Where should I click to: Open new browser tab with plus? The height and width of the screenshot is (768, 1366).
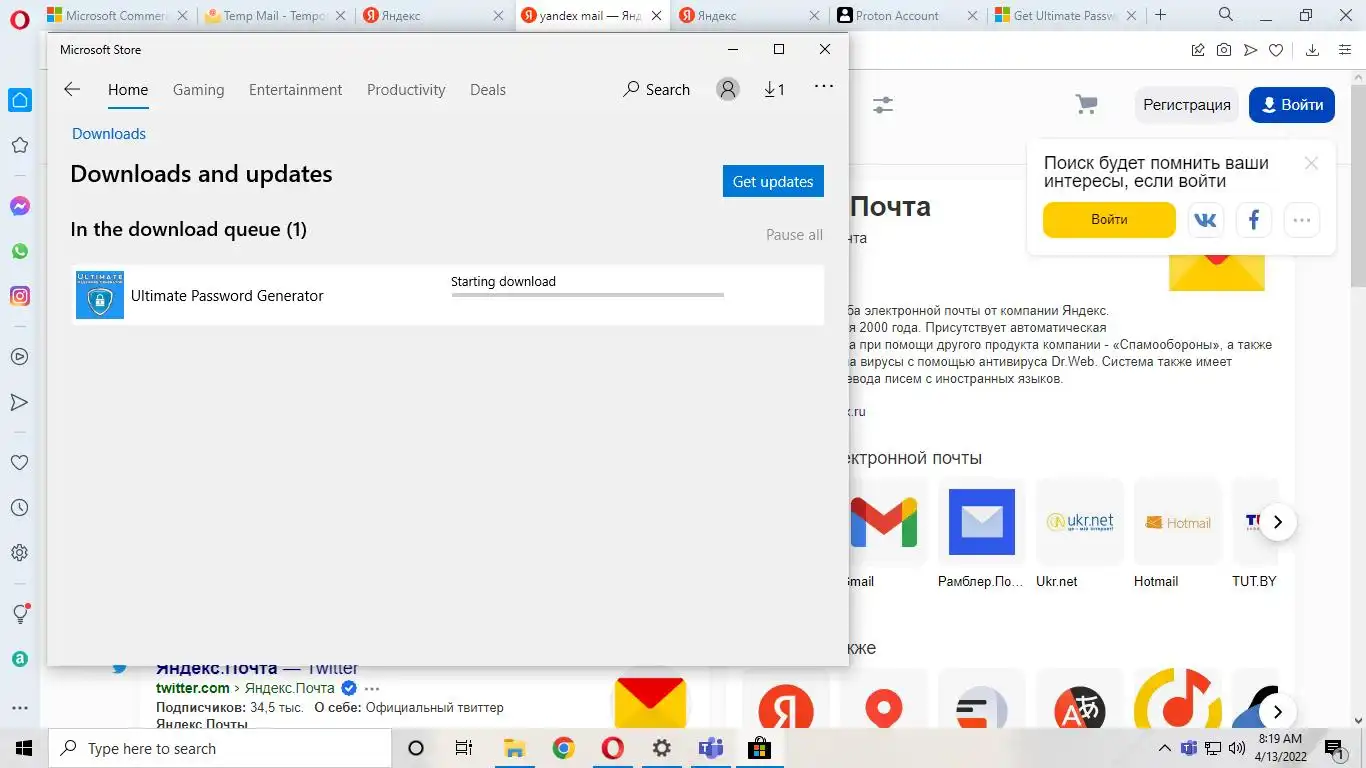click(1160, 15)
